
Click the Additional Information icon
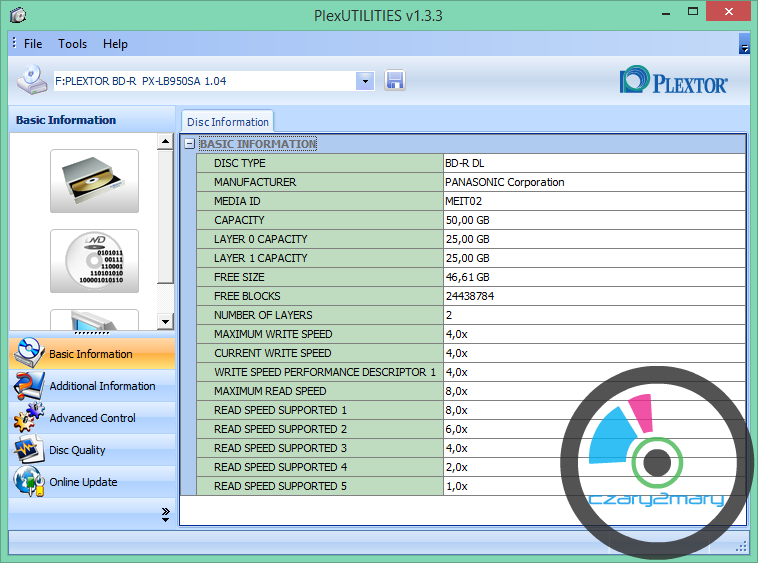29,386
